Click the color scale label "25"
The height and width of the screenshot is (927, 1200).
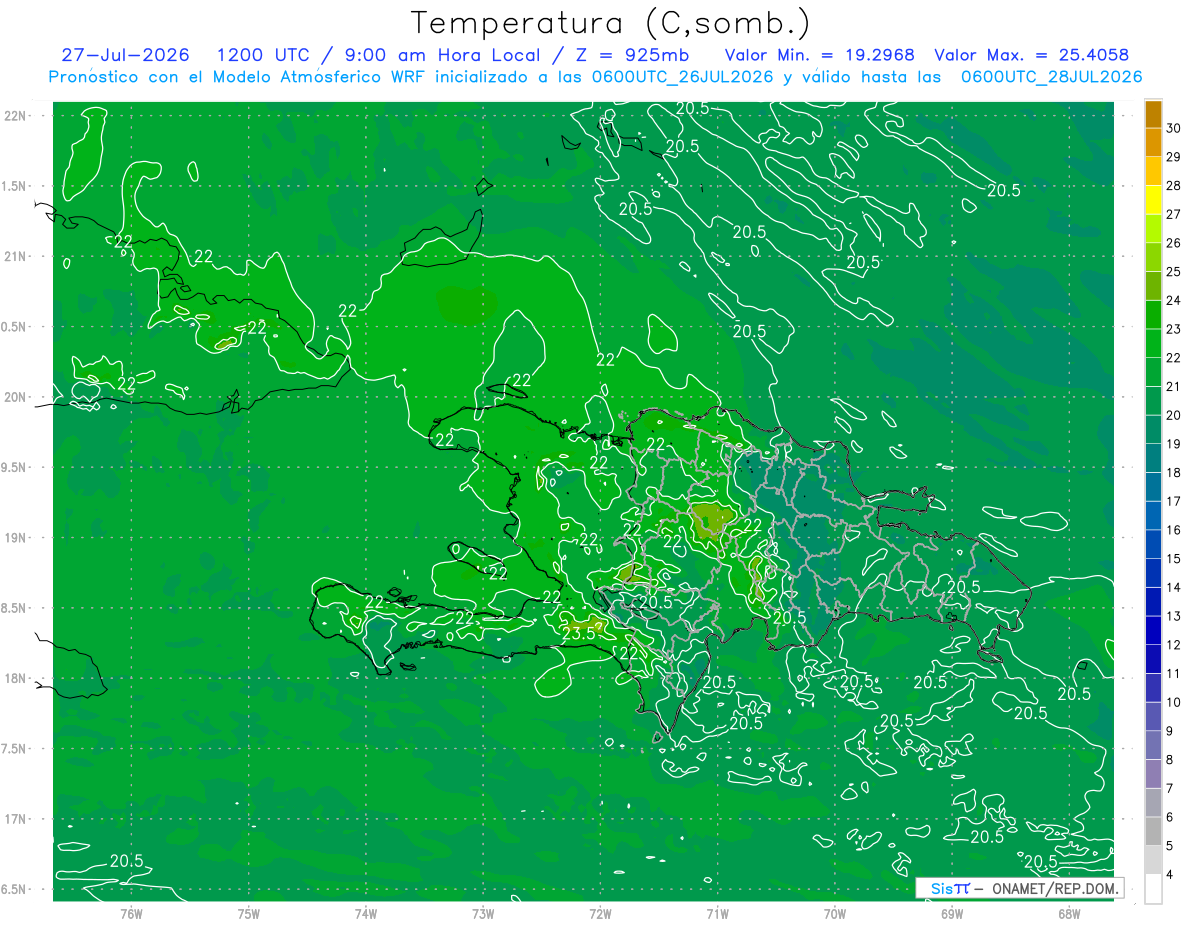click(x=1174, y=272)
